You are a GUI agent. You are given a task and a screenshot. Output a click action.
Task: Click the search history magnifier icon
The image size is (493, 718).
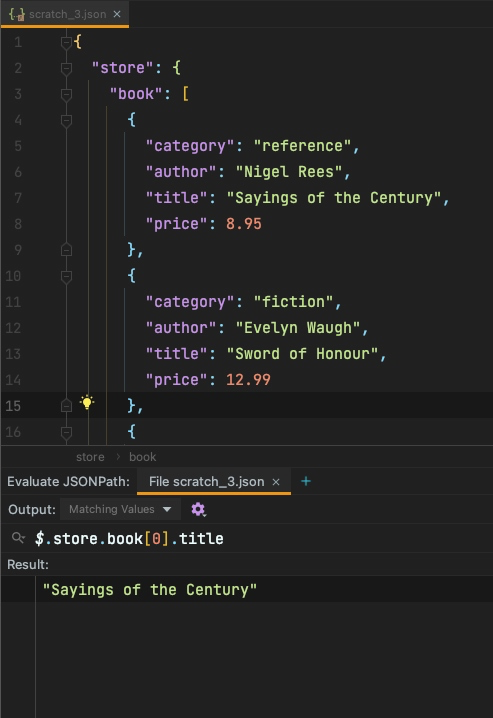18,538
